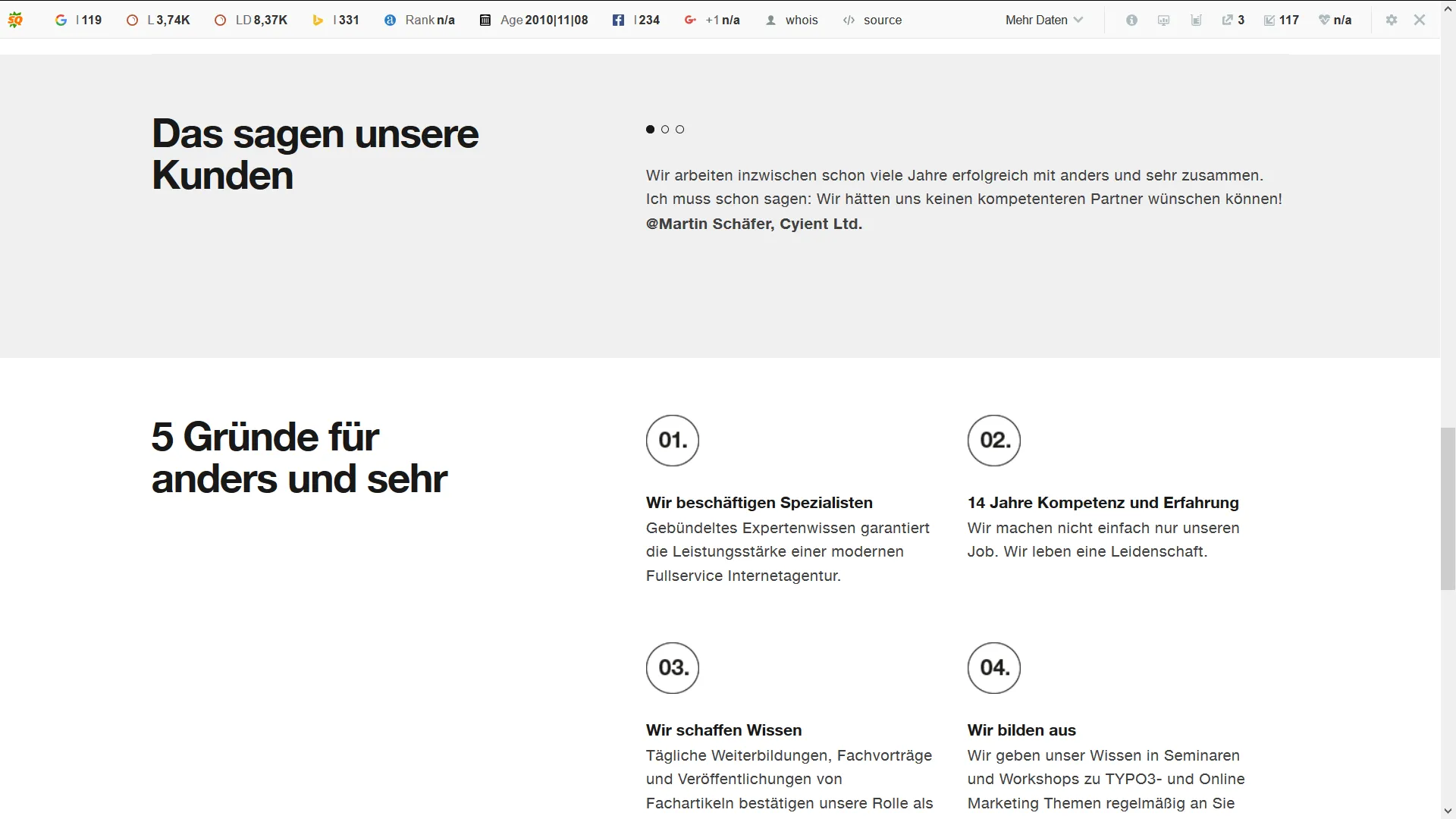Click paragraph 'Gebündeltes Expertenwissen garantiert'
The width and height of the screenshot is (1456, 819).
(788, 552)
